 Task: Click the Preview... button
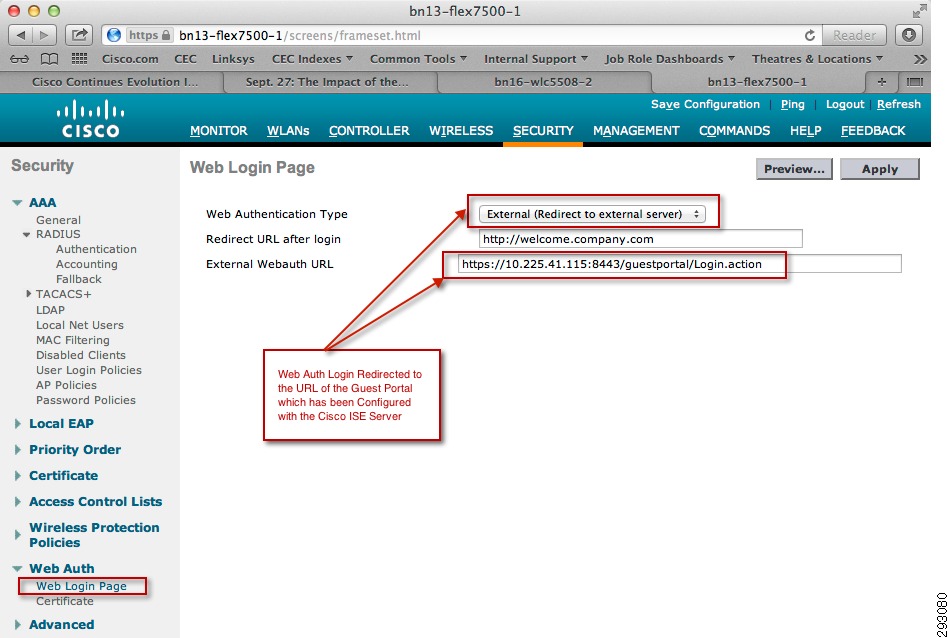pyautogui.click(x=794, y=169)
